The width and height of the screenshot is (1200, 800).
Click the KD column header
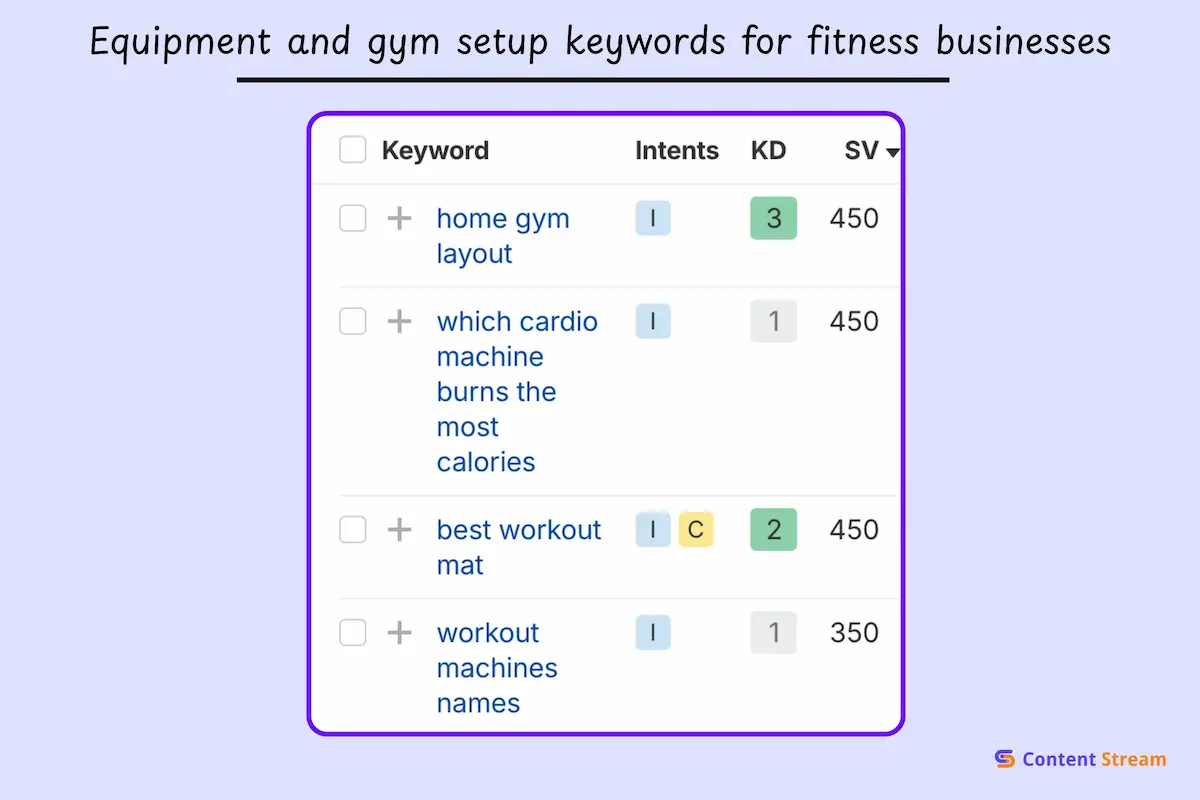[768, 150]
